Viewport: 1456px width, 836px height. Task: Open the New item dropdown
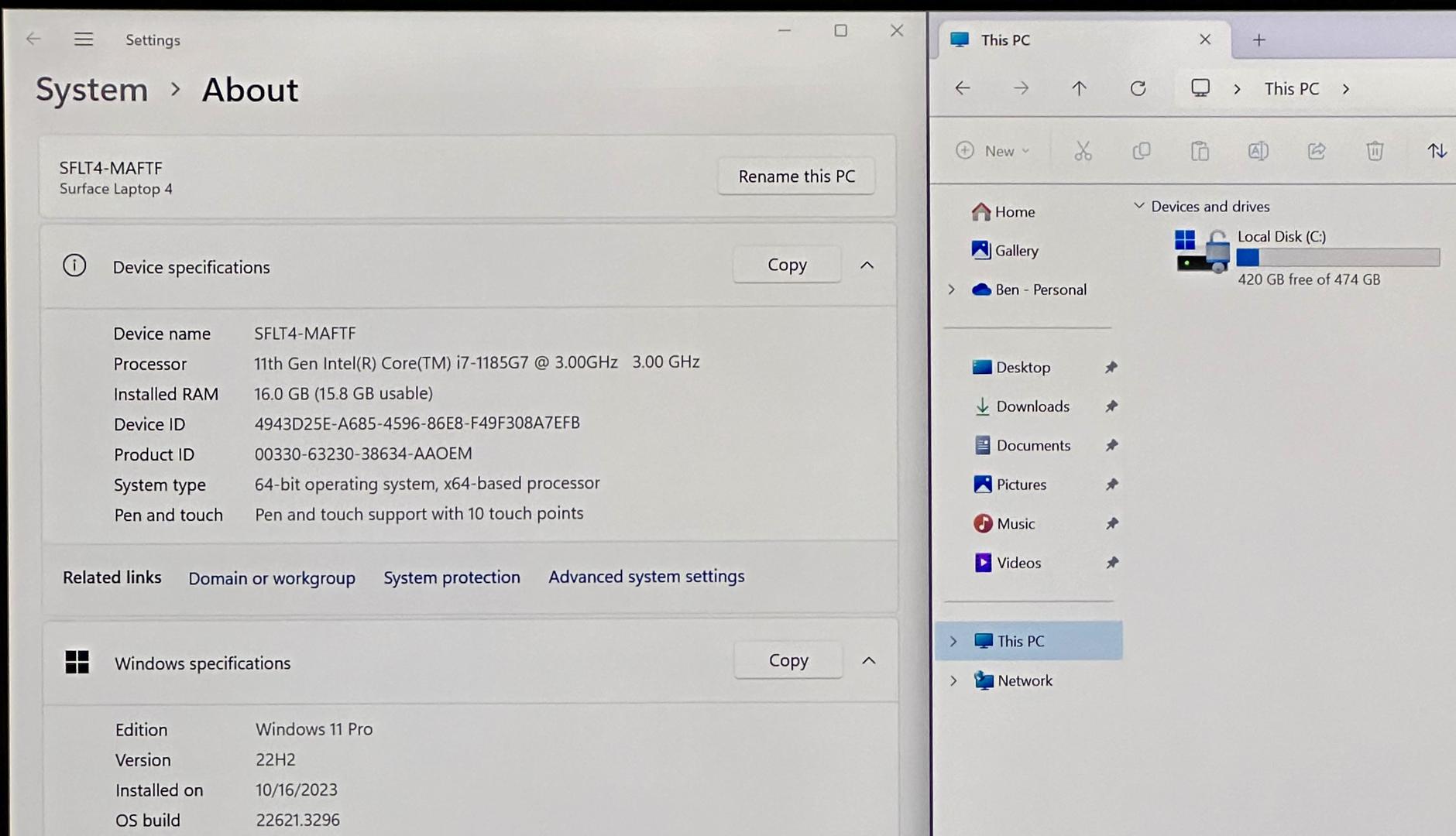pyautogui.click(x=993, y=151)
